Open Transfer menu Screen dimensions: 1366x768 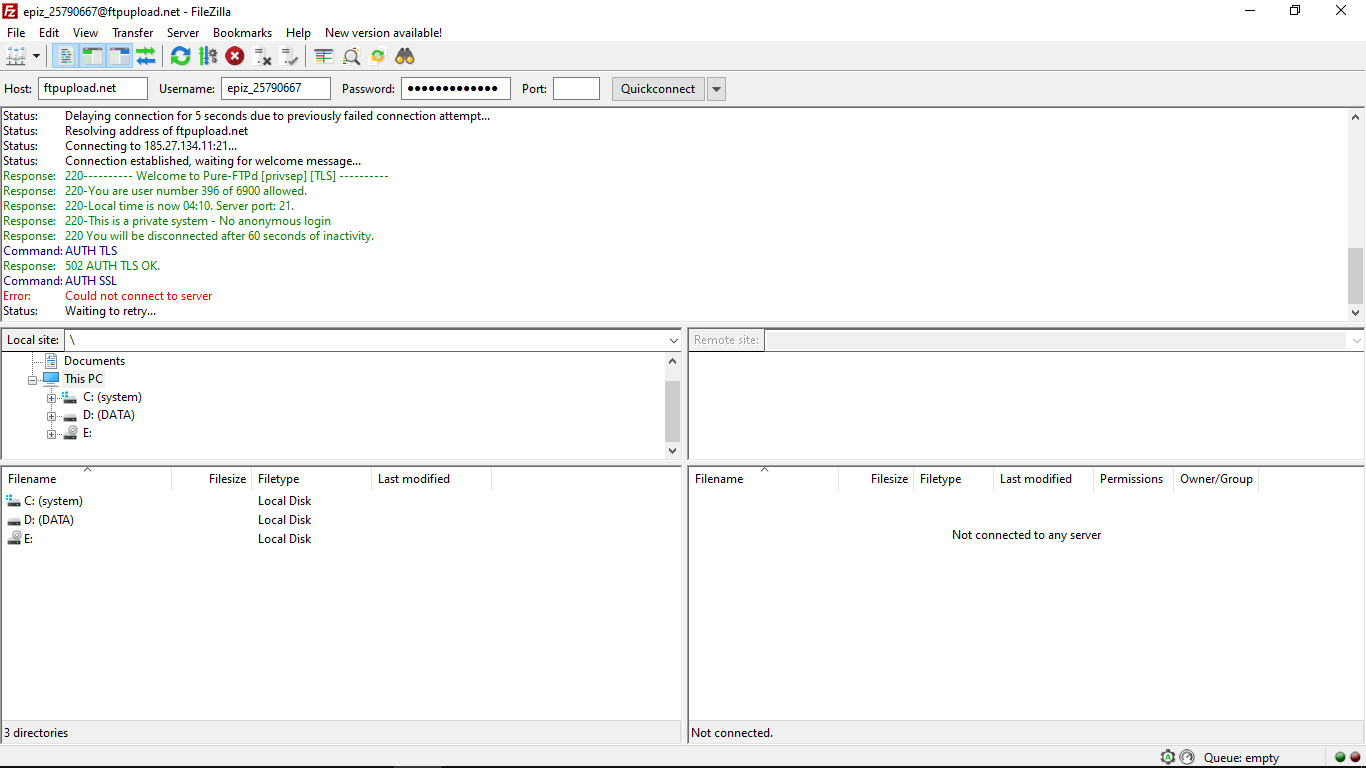click(x=133, y=33)
